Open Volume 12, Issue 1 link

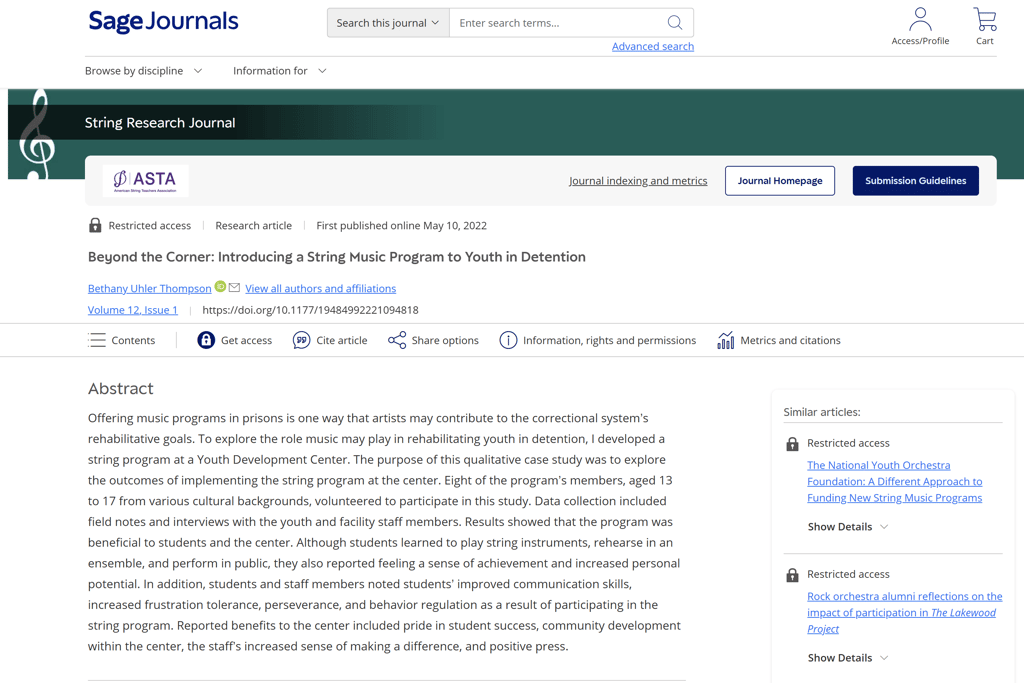[133, 310]
